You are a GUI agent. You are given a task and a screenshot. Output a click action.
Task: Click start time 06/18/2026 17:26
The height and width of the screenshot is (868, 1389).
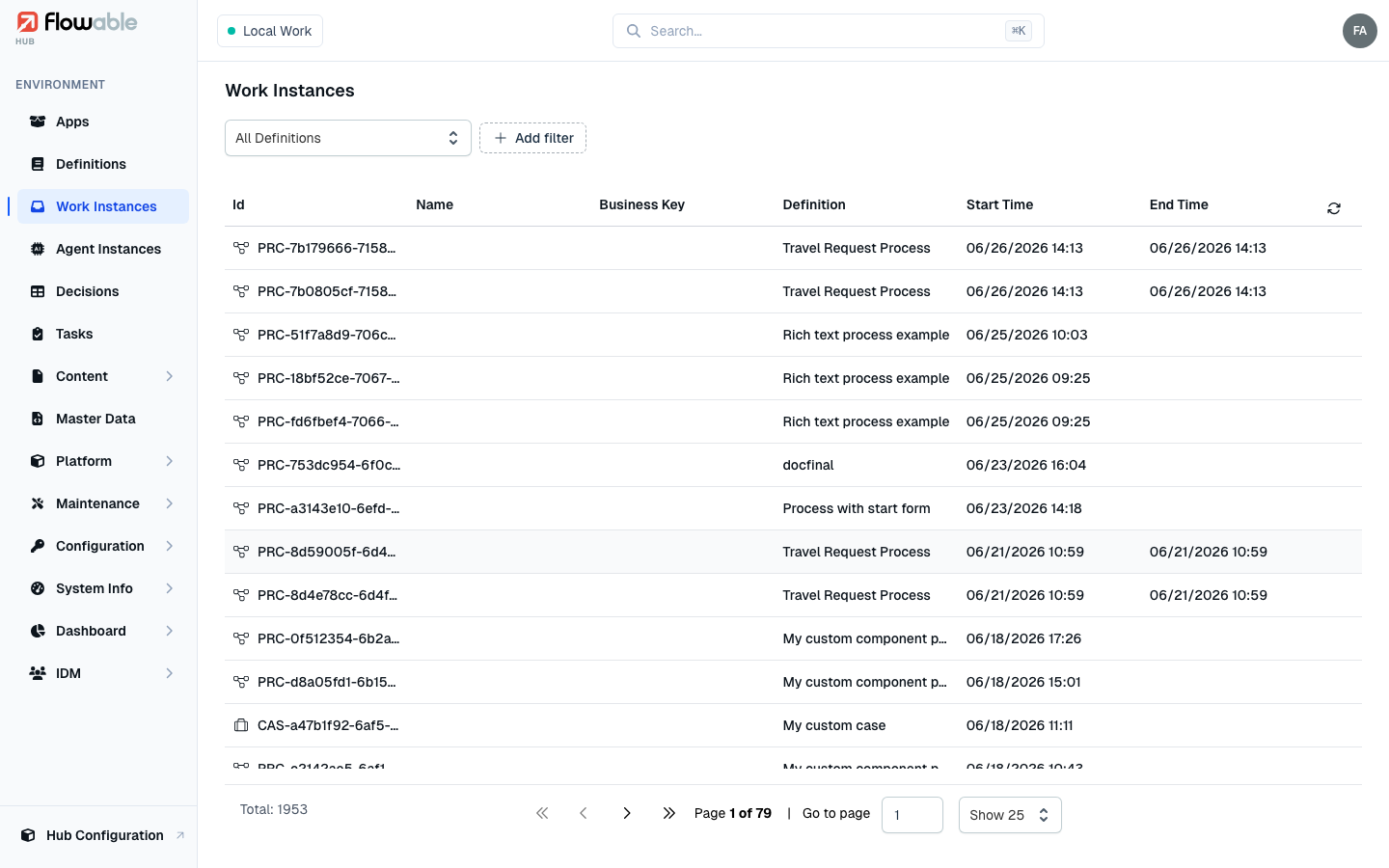(x=1023, y=638)
